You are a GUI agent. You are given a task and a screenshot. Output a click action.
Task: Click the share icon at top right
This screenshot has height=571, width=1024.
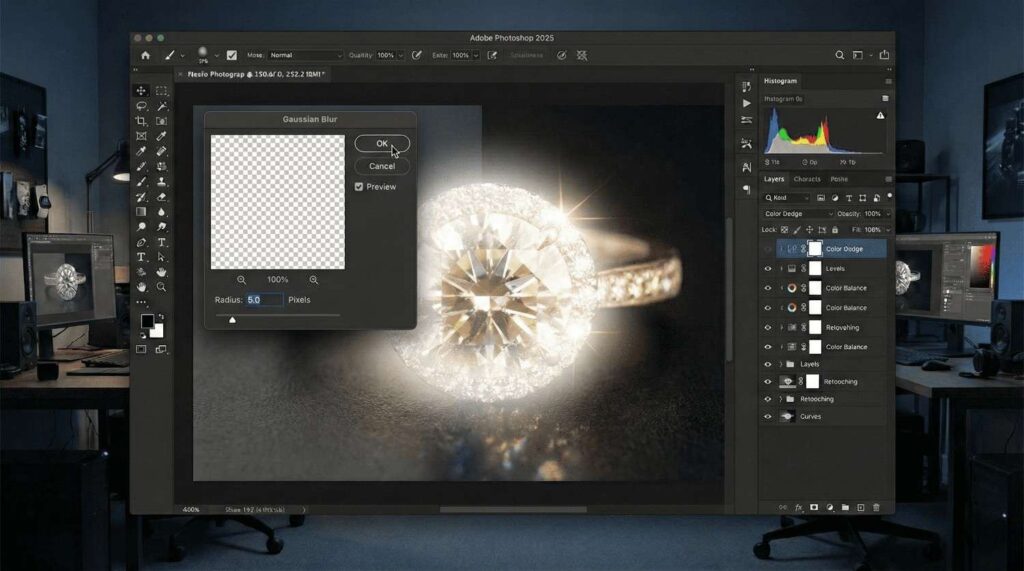pyautogui.click(x=884, y=55)
